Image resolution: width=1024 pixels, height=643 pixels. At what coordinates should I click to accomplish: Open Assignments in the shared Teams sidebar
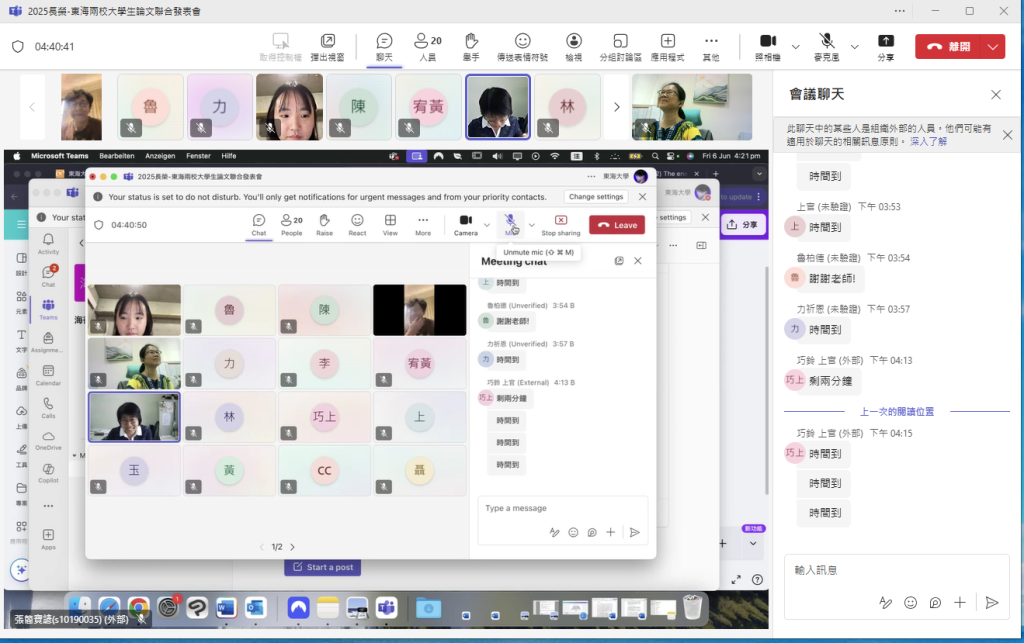pos(48,343)
